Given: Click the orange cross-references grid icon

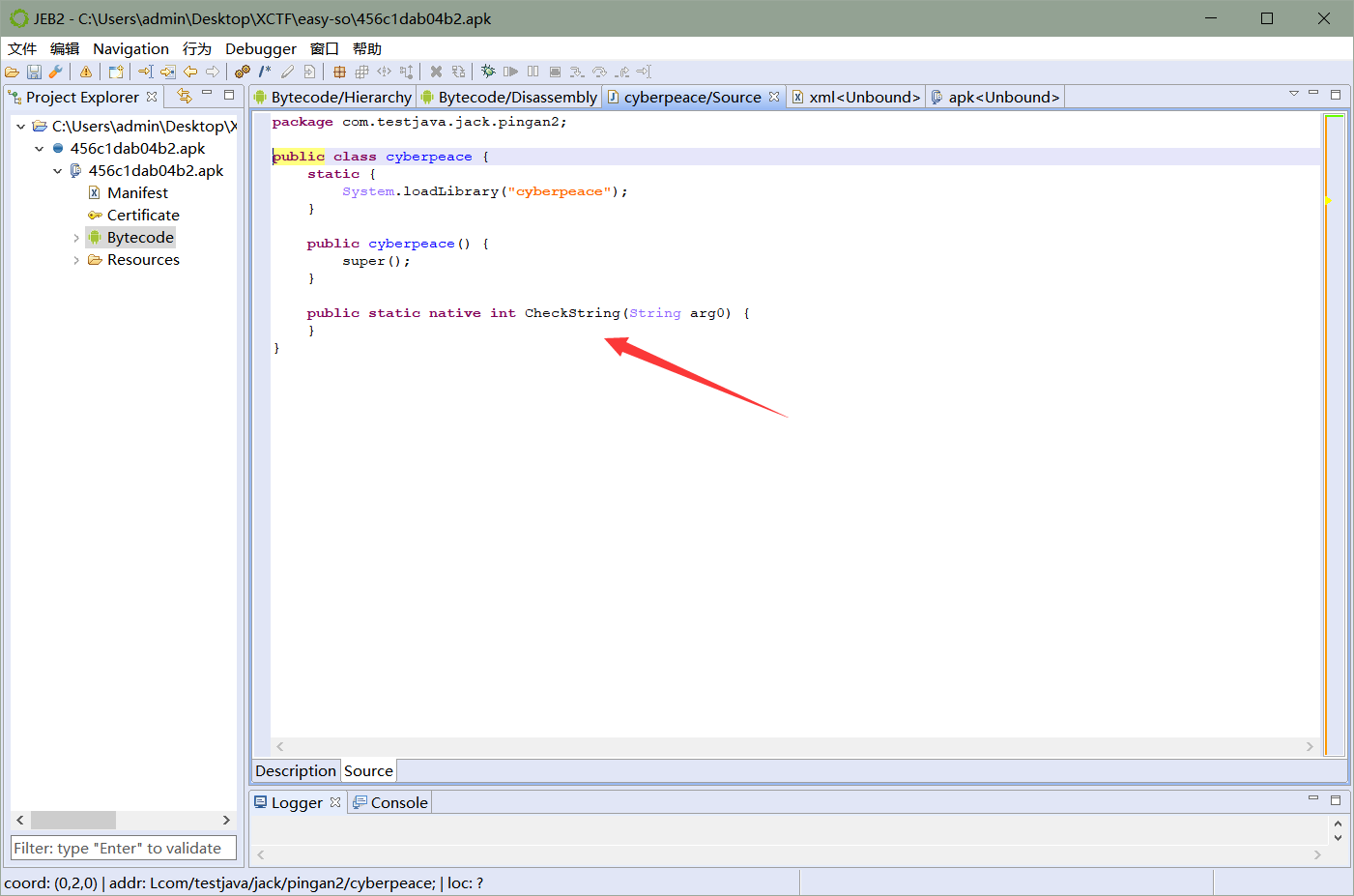Looking at the screenshot, I should pyautogui.click(x=339, y=72).
